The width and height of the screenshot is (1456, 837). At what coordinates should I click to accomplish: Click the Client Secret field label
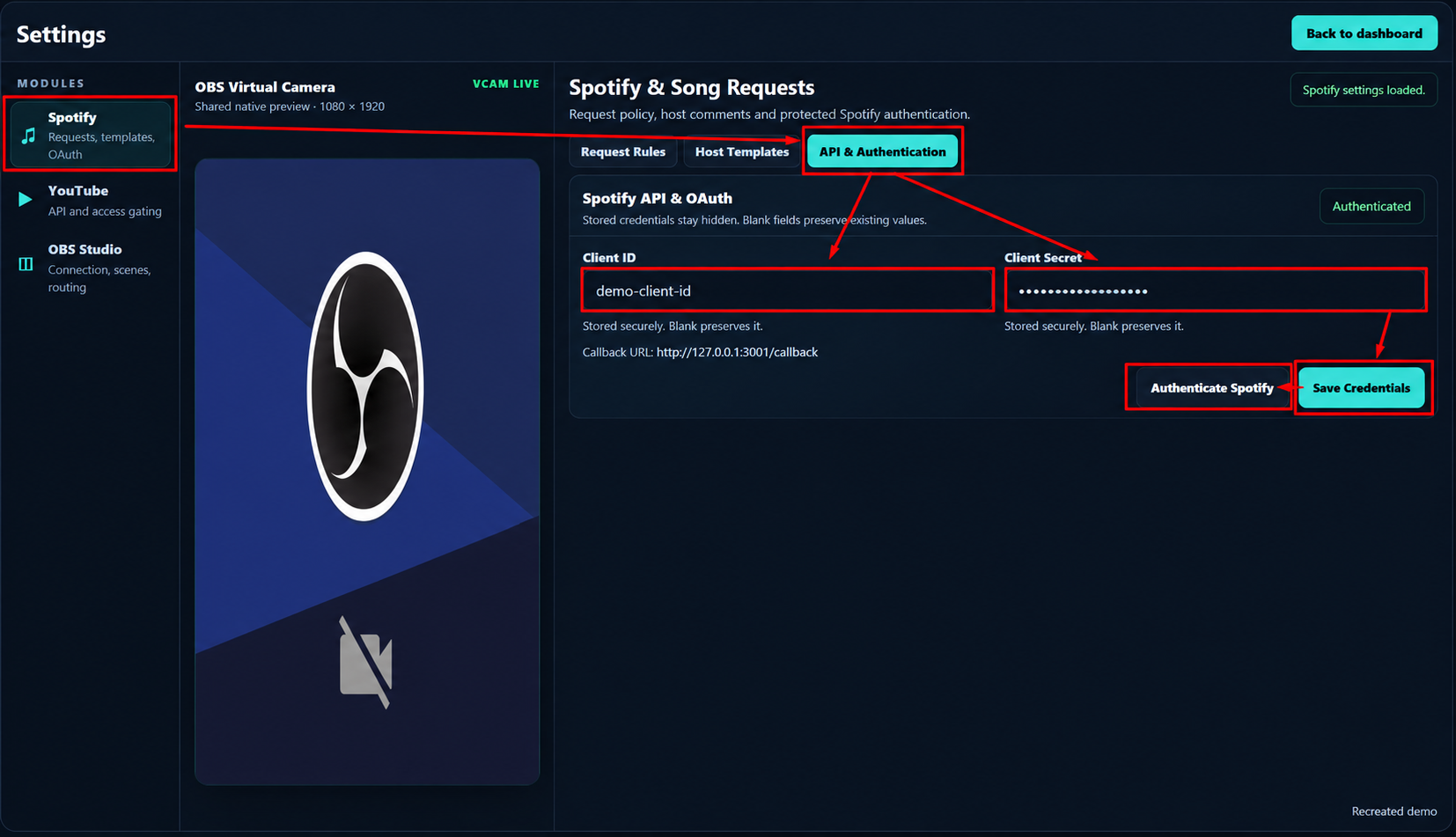pyautogui.click(x=1043, y=258)
